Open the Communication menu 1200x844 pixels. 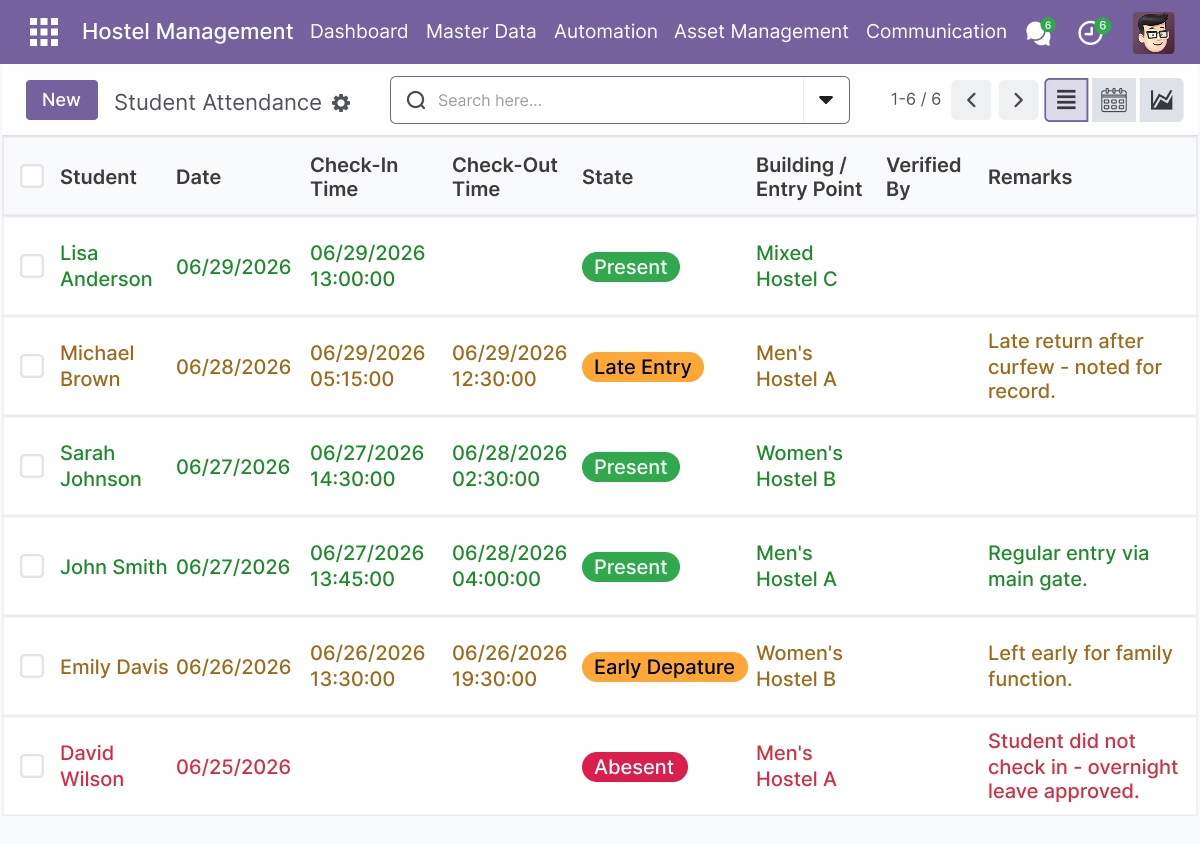(x=936, y=32)
